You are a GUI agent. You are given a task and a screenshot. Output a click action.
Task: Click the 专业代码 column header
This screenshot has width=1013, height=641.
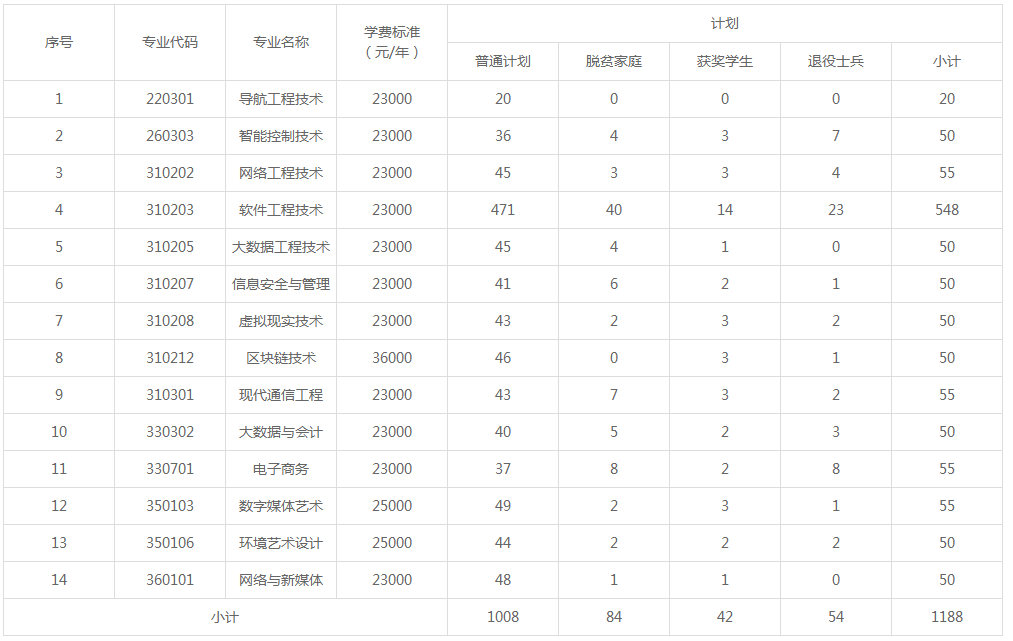coord(170,42)
